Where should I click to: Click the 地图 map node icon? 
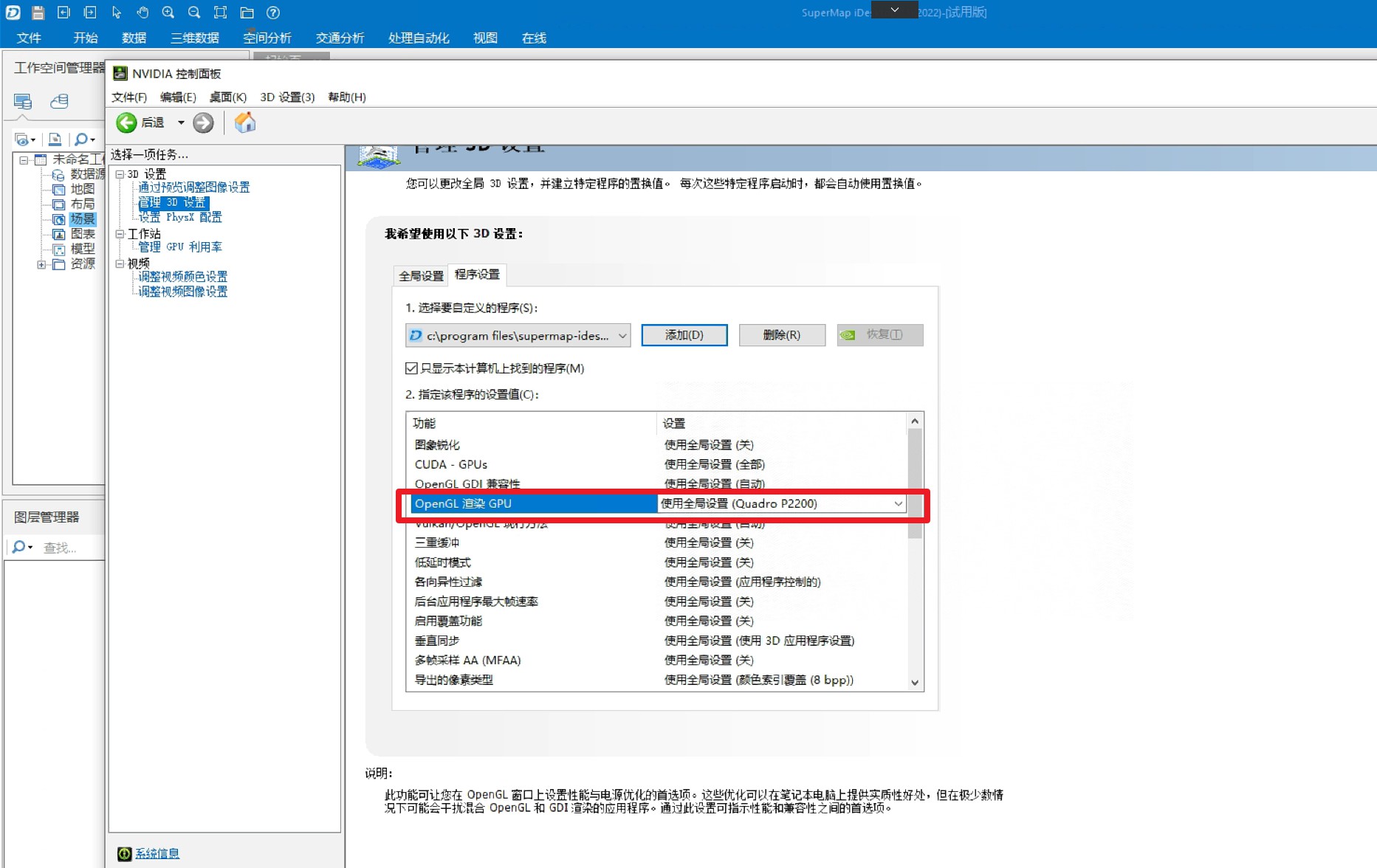[59, 190]
